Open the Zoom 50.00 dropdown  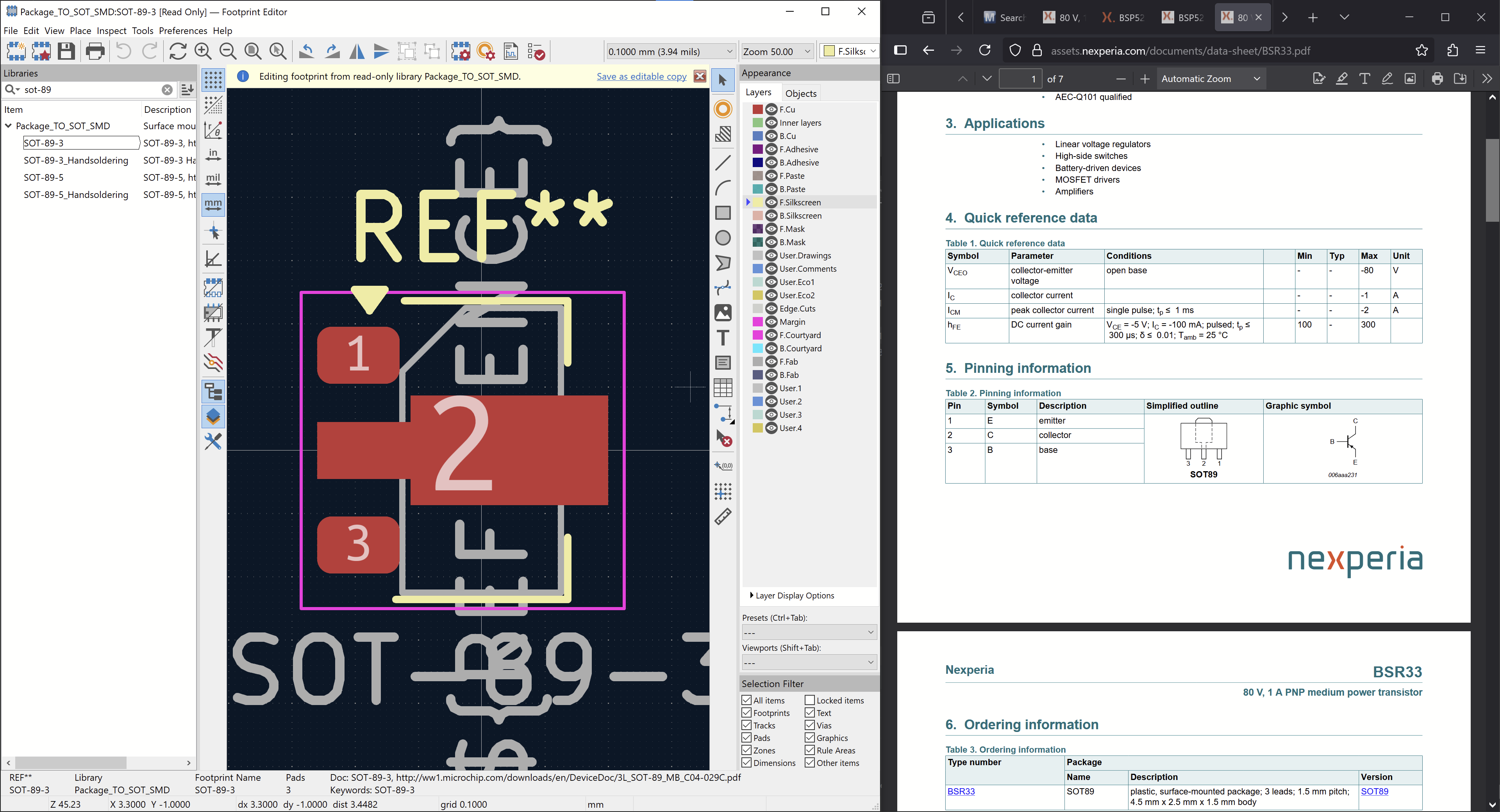click(777, 52)
